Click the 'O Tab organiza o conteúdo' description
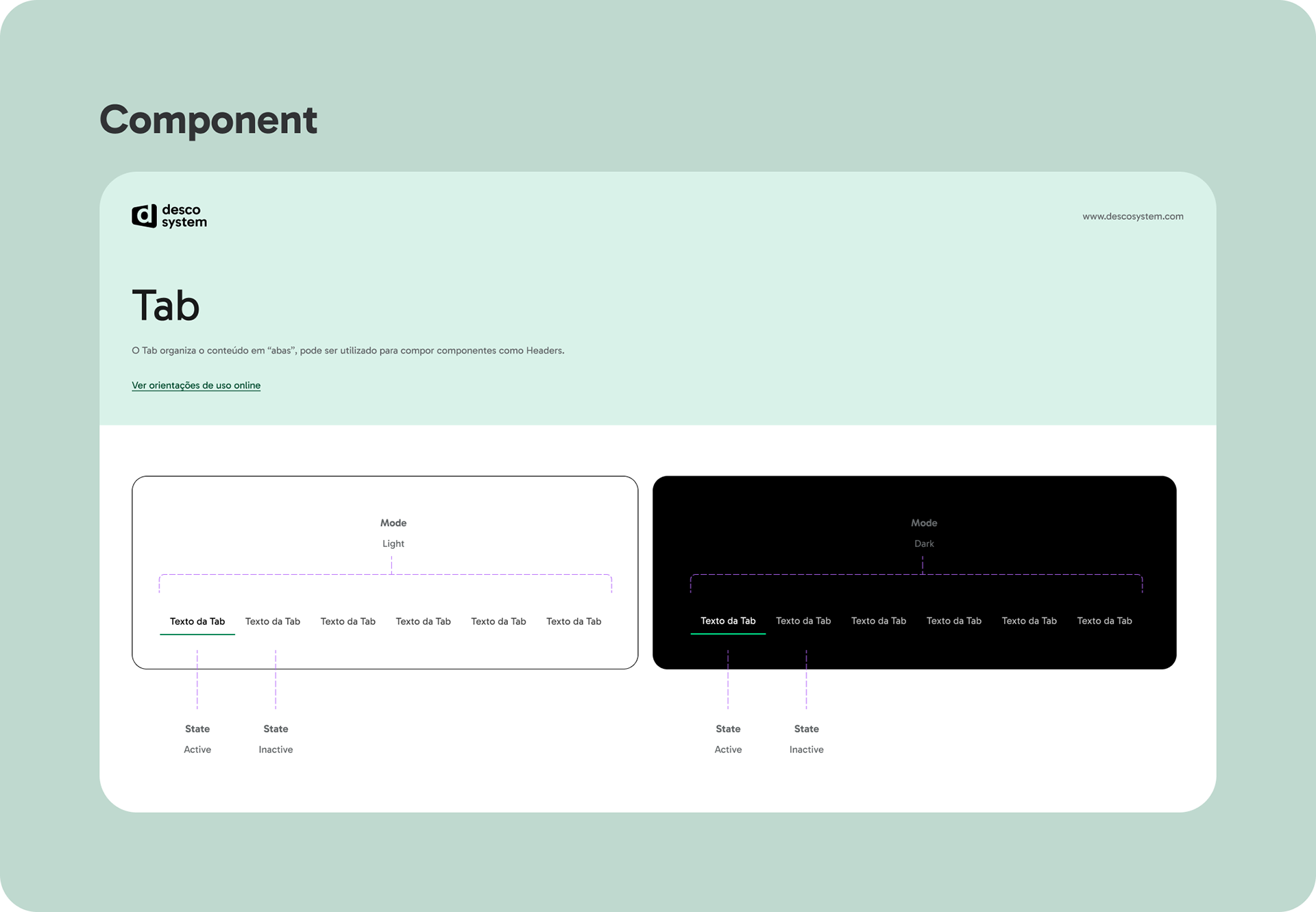Viewport: 1316px width, 912px height. click(348, 351)
